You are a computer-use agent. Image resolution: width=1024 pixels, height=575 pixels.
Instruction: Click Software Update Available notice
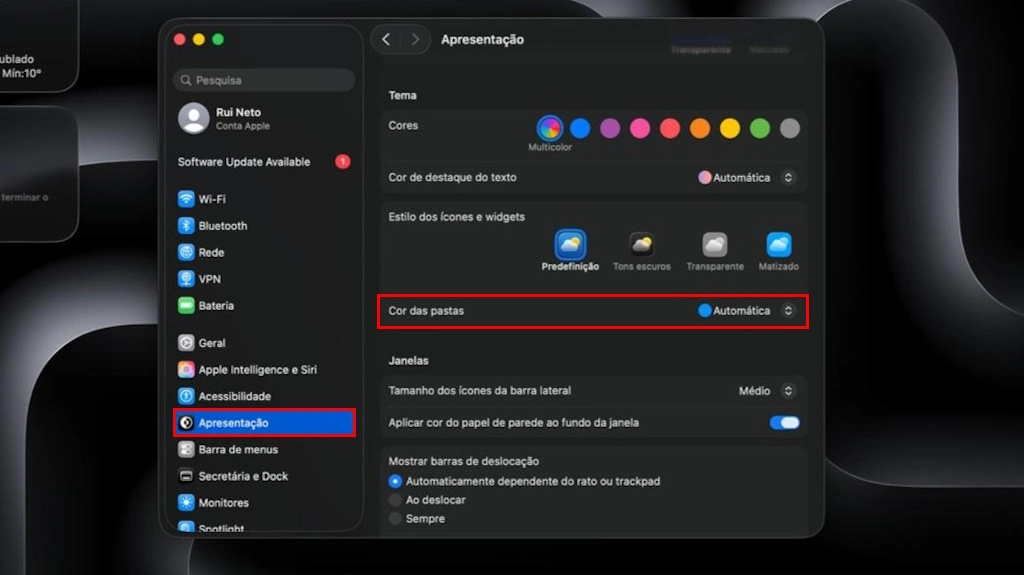coord(244,162)
